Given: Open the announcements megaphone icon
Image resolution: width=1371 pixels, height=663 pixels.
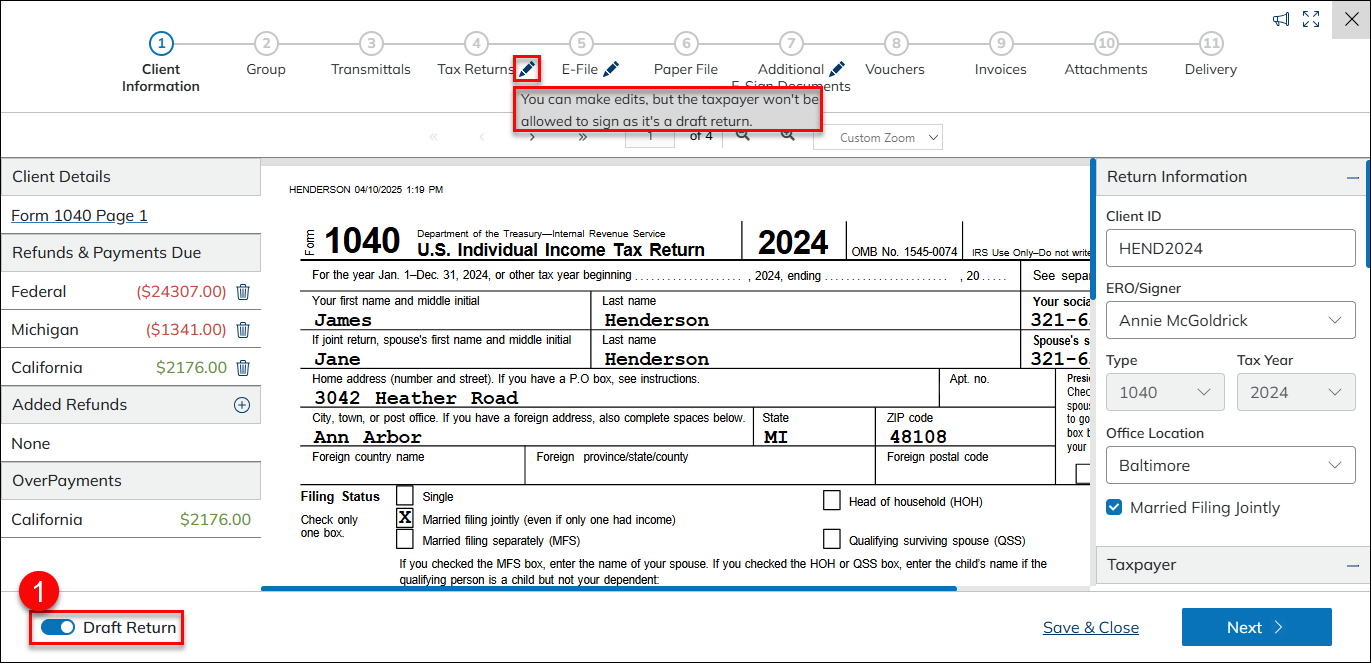Looking at the screenshot, I should point(1280,19).
